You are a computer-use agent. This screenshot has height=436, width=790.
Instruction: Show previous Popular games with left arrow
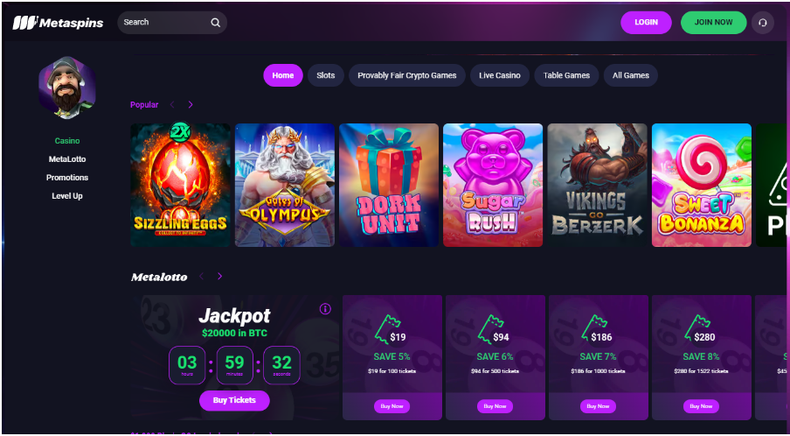tap(172, 105)
